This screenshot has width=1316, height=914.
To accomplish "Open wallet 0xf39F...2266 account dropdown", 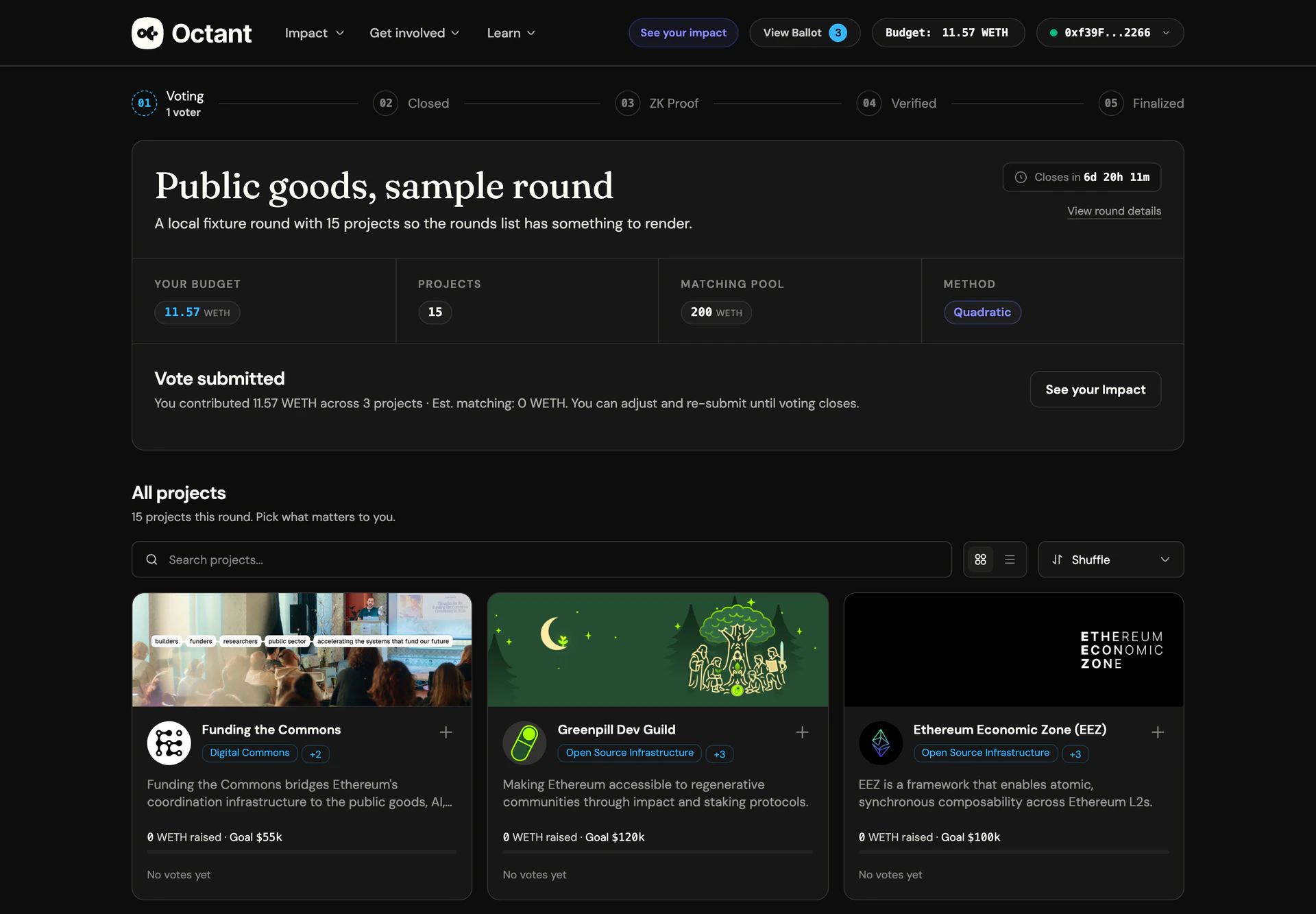I will pyautogui.click(x=1110, y=33).
